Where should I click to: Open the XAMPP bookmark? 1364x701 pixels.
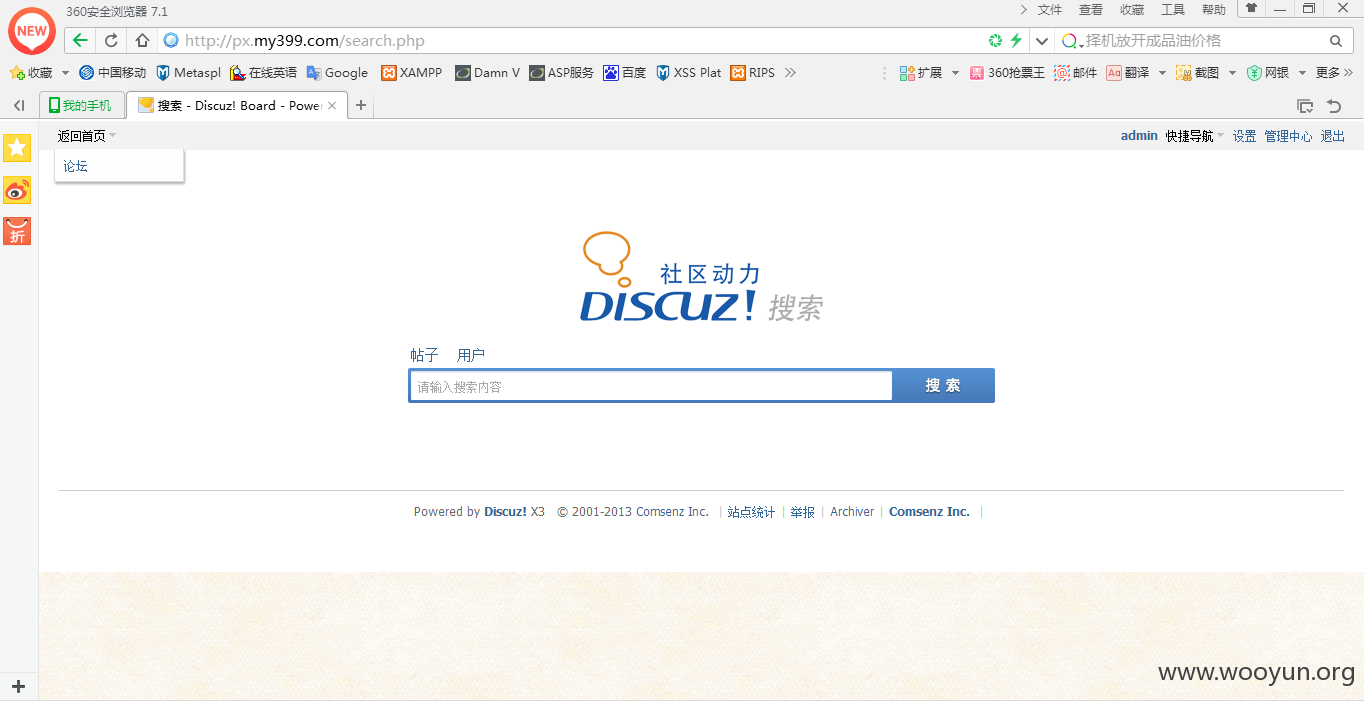412,73
